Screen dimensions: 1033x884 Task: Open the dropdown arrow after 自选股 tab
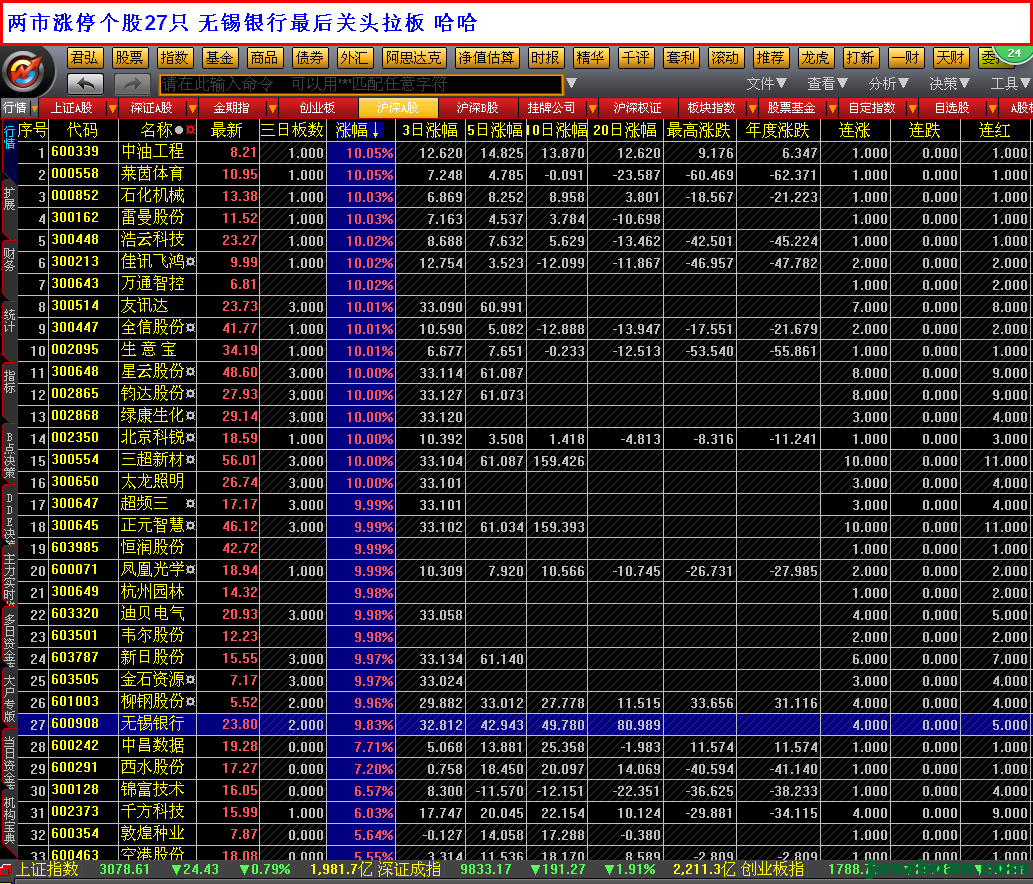pos(992,109)
